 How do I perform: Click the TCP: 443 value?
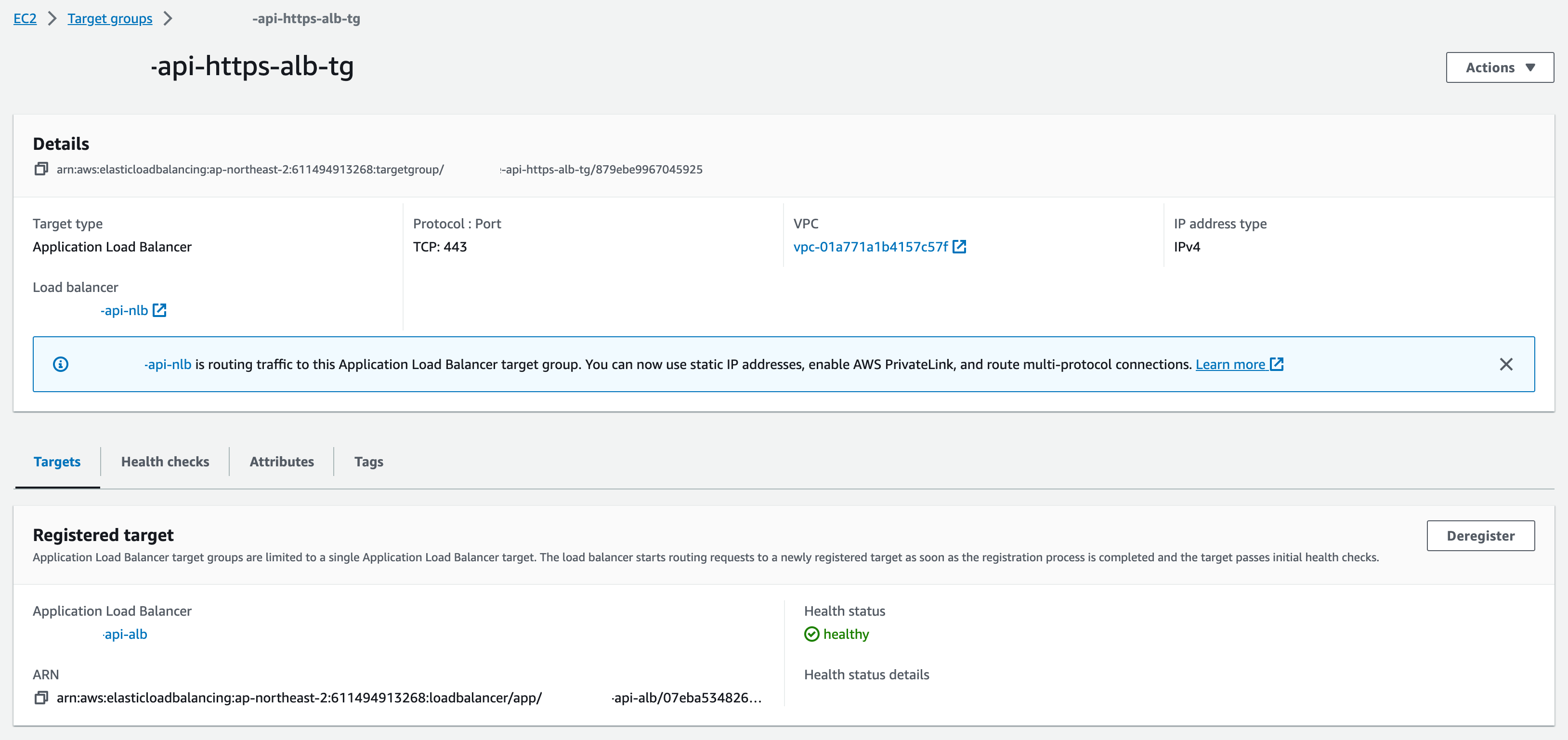point(440,247)
